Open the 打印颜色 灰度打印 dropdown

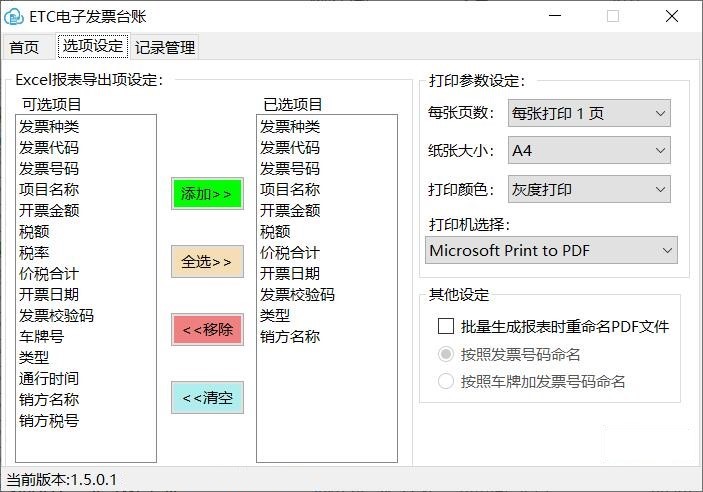coord(589,189)
